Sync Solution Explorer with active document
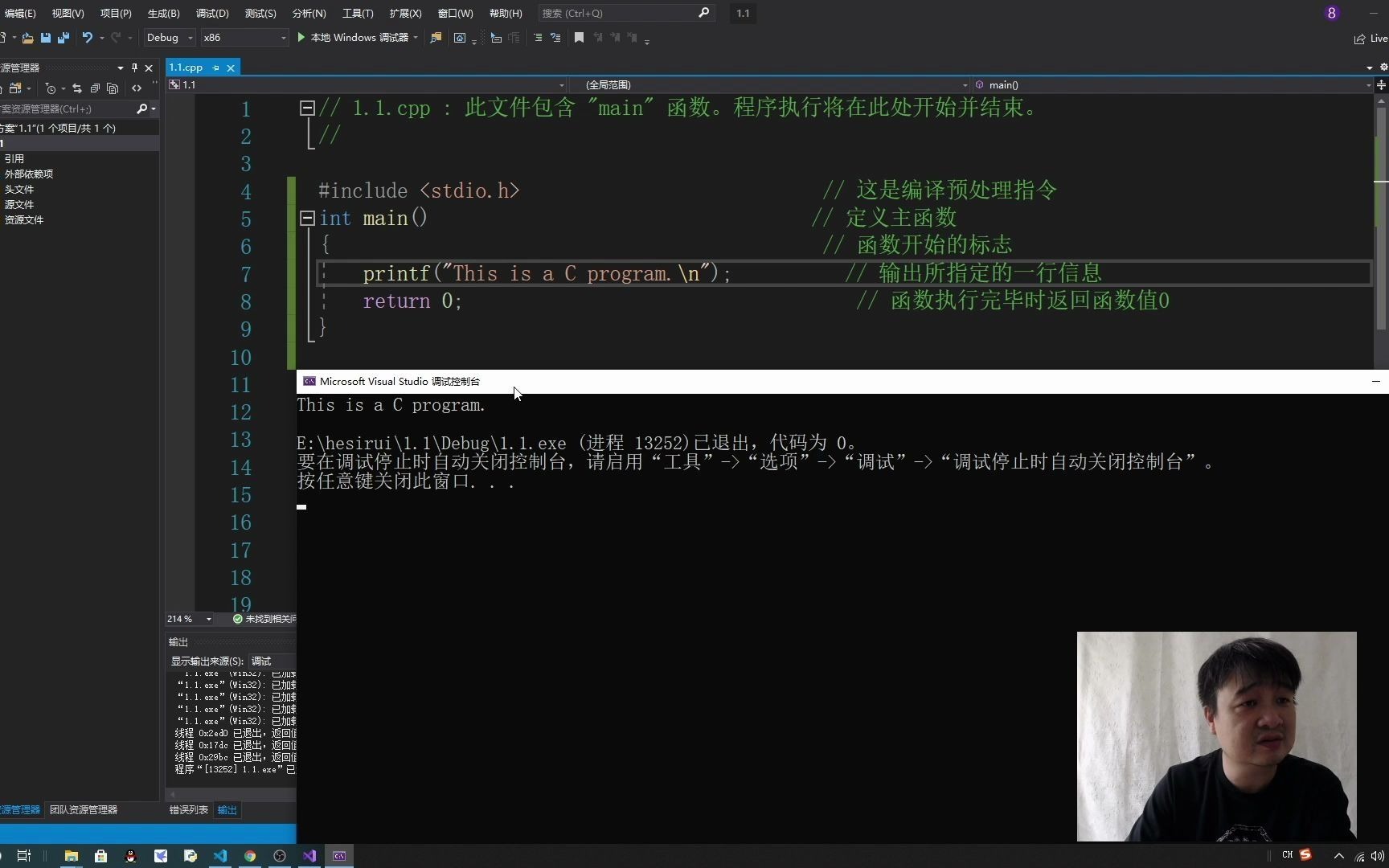This screenshot has width=1389, height=868. tap(77, 88)
